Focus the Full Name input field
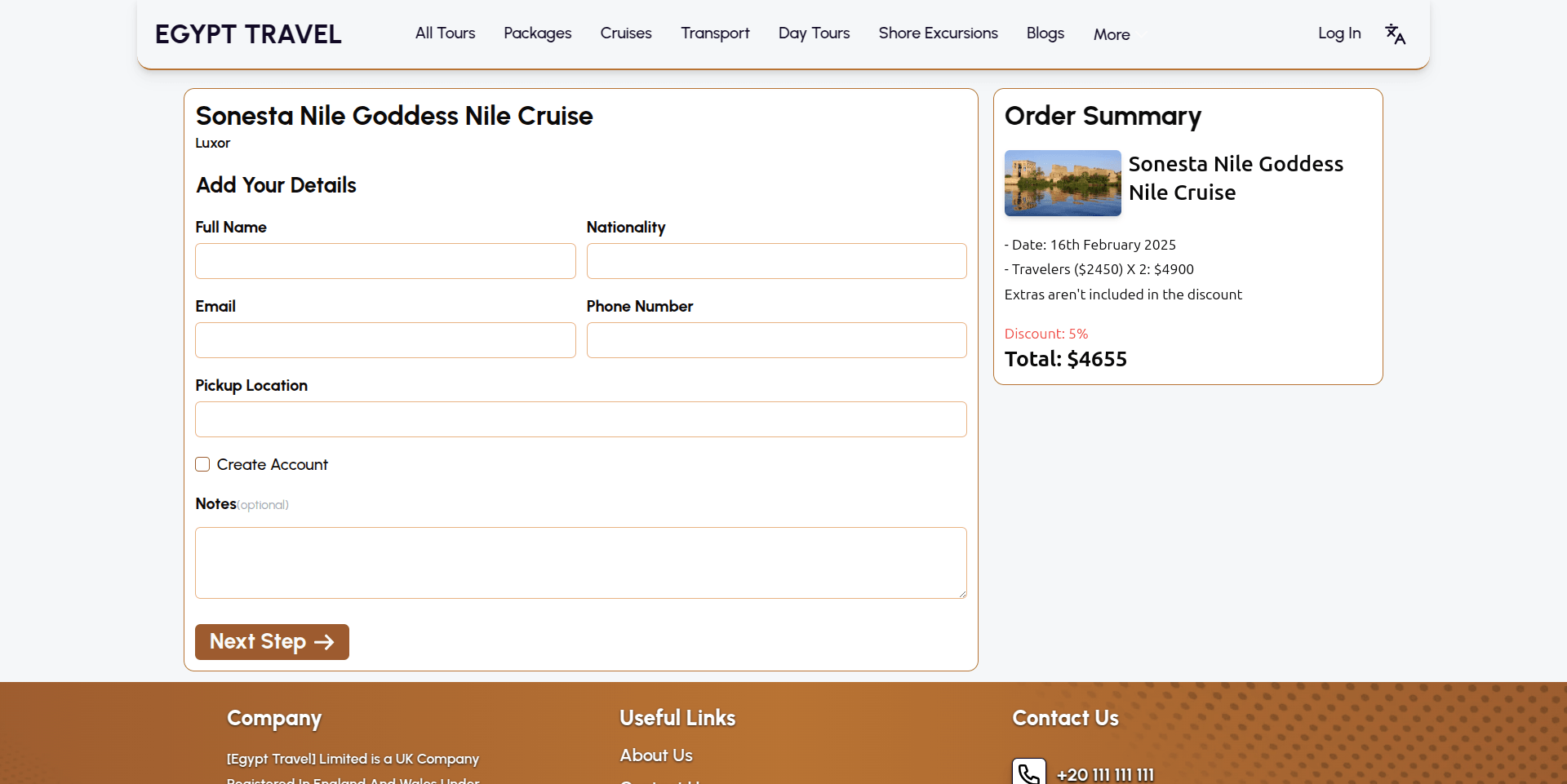The image size is (1567, 784). click(x=385, y=261)
